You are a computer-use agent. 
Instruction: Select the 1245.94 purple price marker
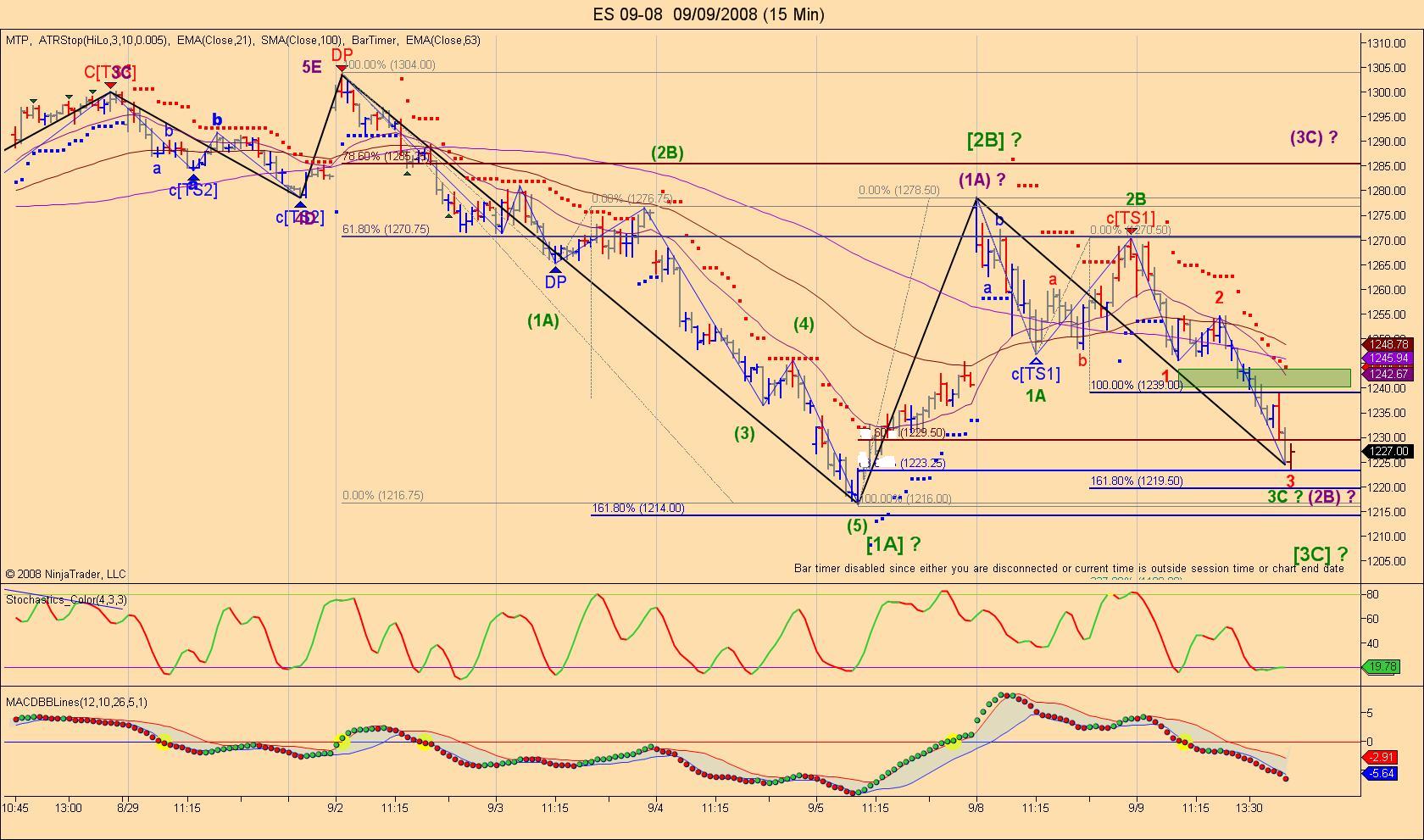pyautogui.click(x=1388, y=359)
